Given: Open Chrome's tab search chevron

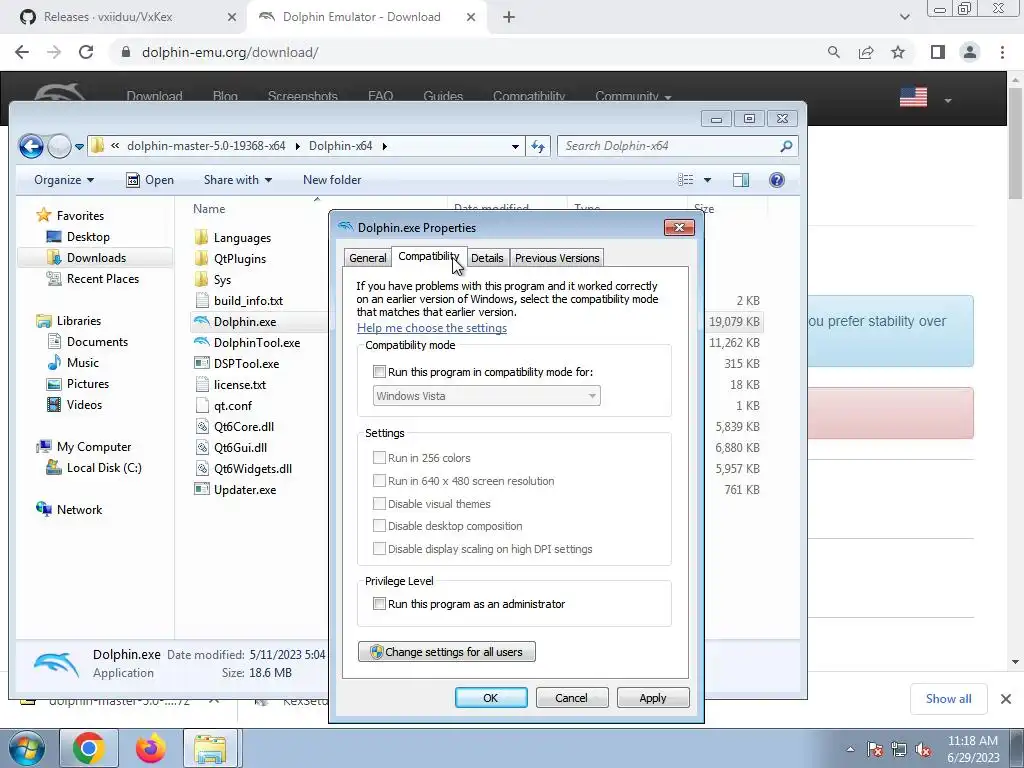Looking at the screenshot, I should click(904, 17).
